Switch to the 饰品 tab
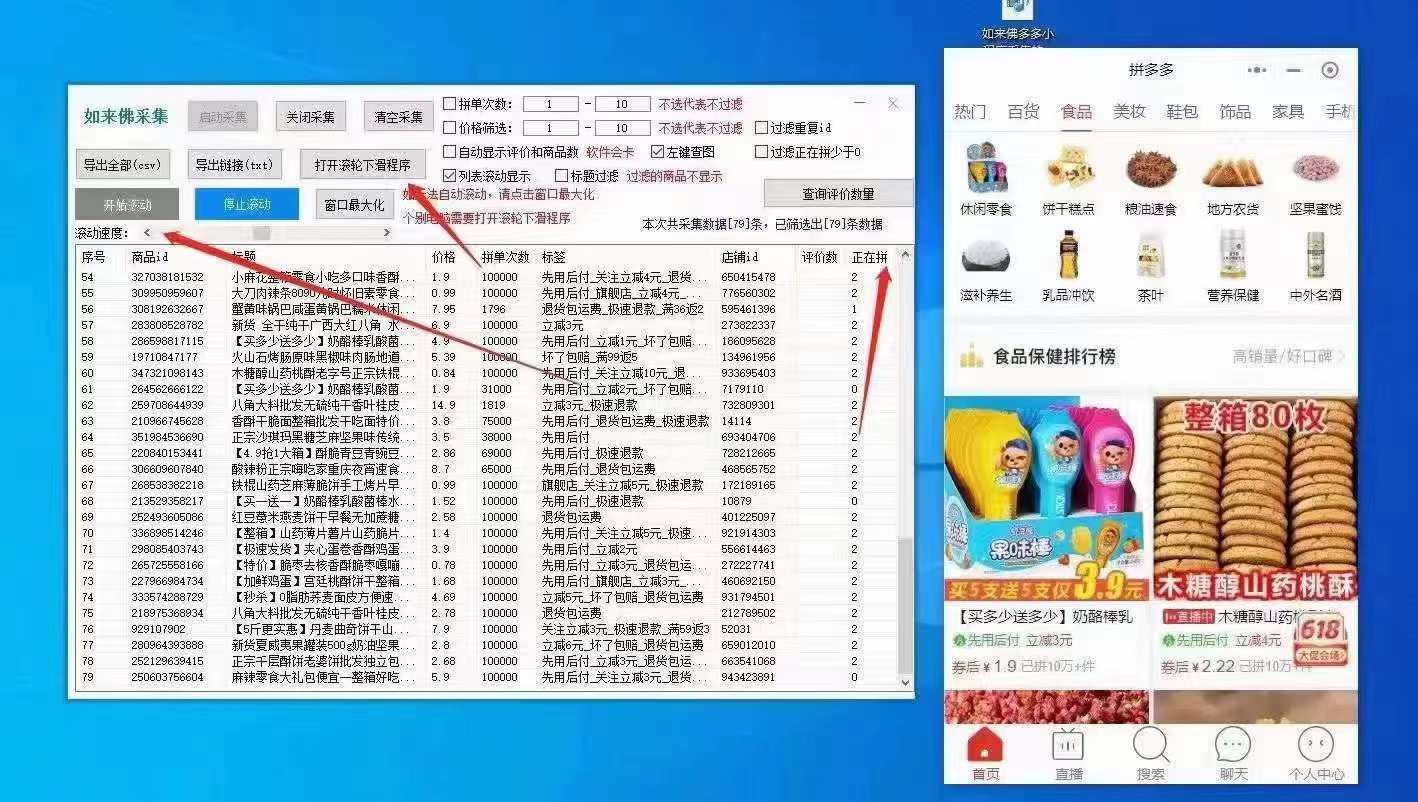1418x802 pixels. point(1235,111)
